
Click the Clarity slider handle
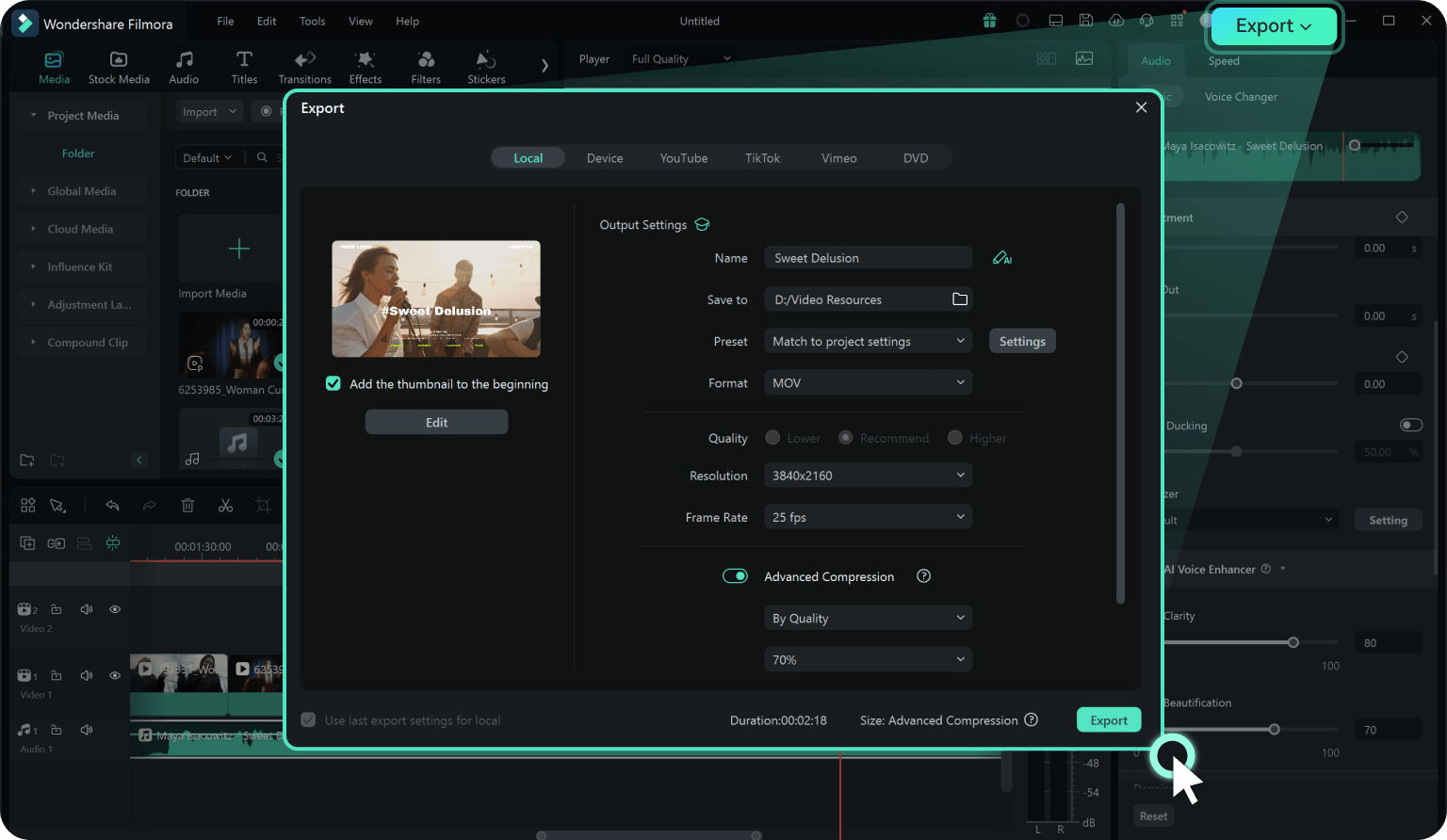1293,642
